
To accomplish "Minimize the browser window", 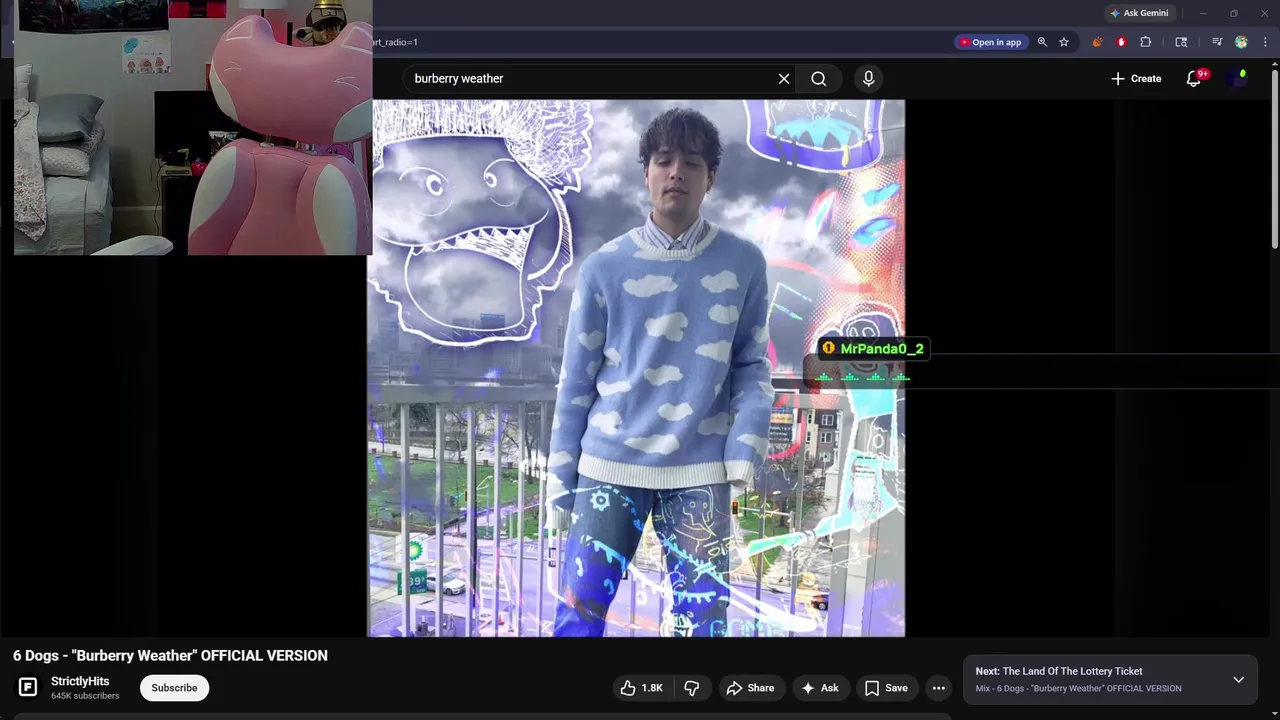I will click(1203, 13).
